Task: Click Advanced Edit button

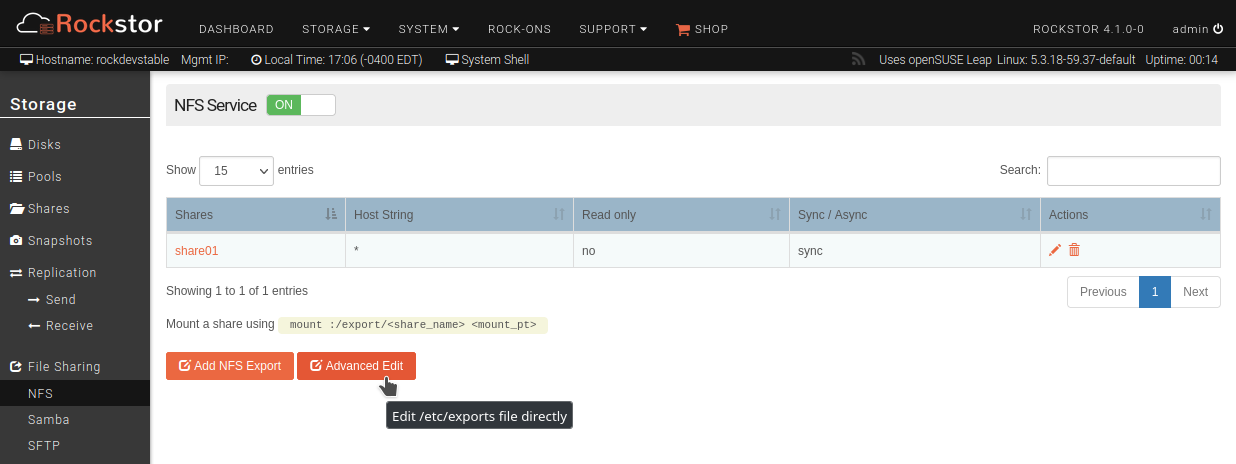Action: [356, 366]
